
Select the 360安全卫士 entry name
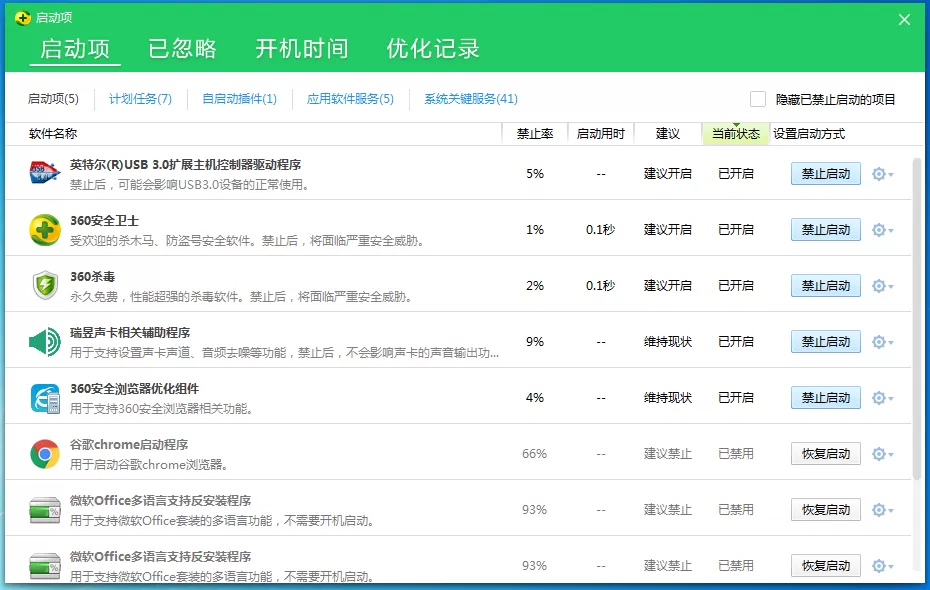tap(104, 221)
